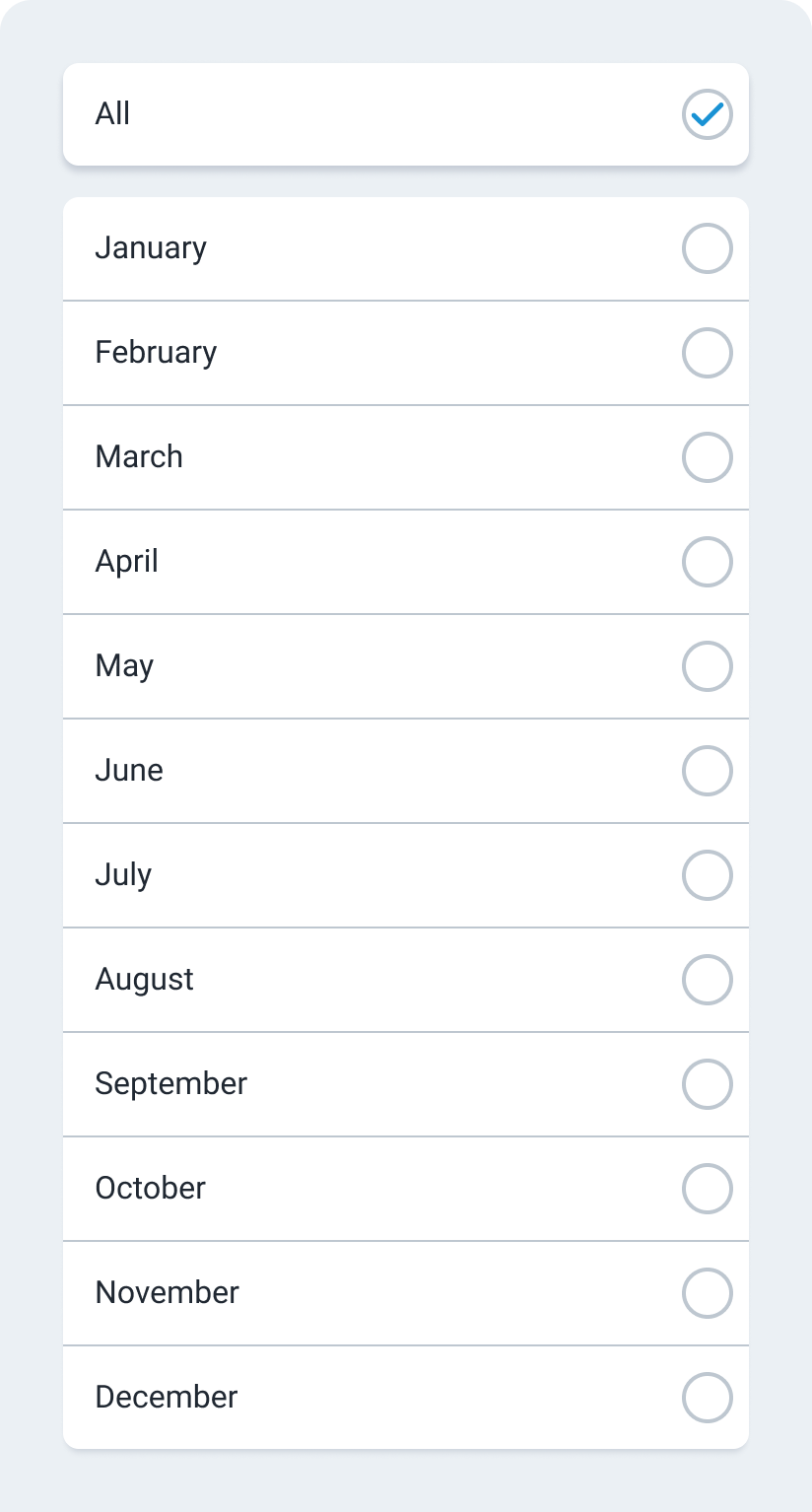Image resolution: width=812 pixels, height=1512 pixels.
Task: Click the June list label
Action: [x=129, y=771]
